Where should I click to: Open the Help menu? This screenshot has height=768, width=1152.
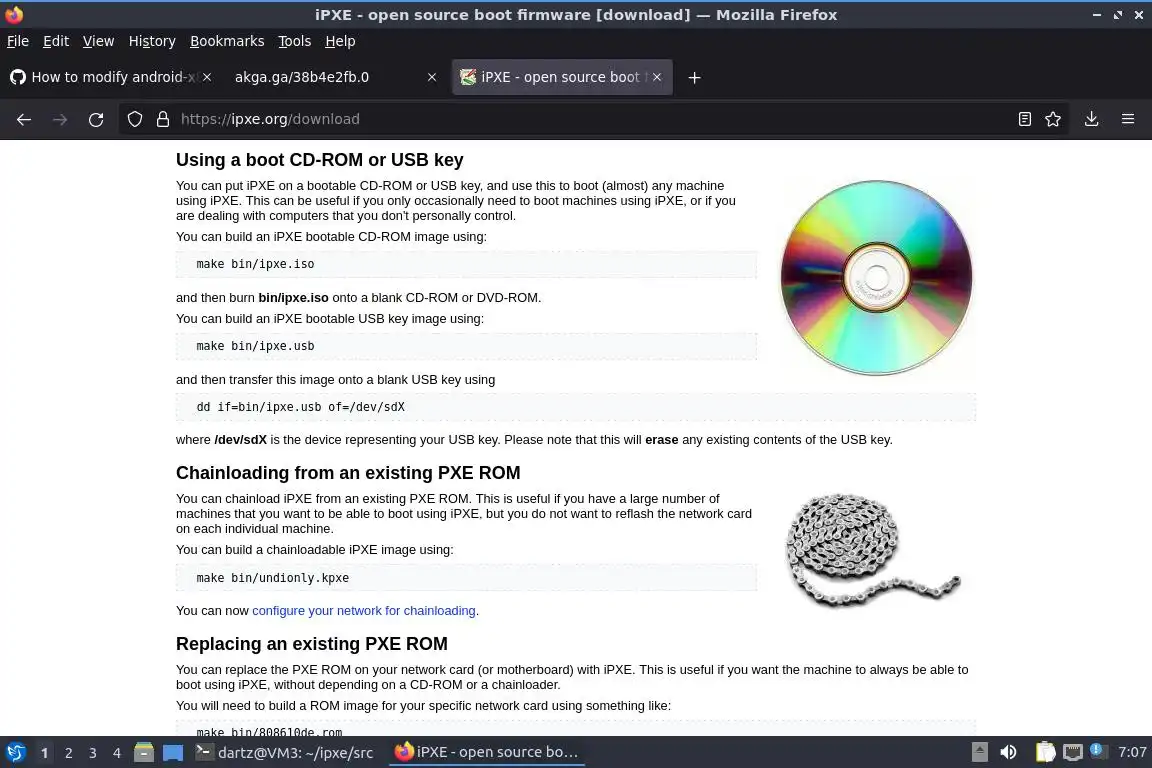coord(340,41)
